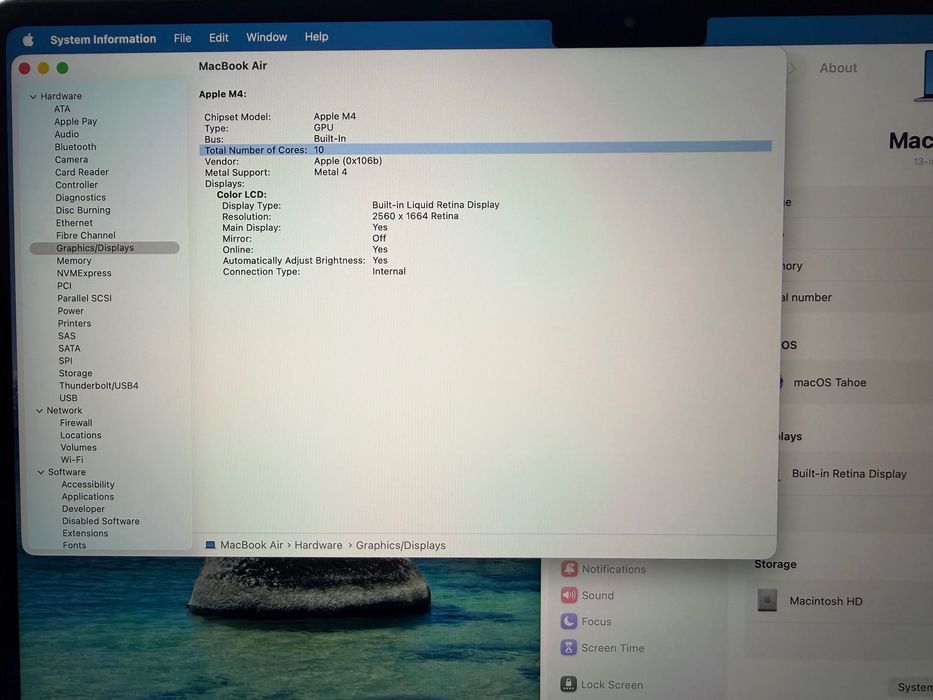
Task: Open the Help menu
Action: (x=317, y=36)
